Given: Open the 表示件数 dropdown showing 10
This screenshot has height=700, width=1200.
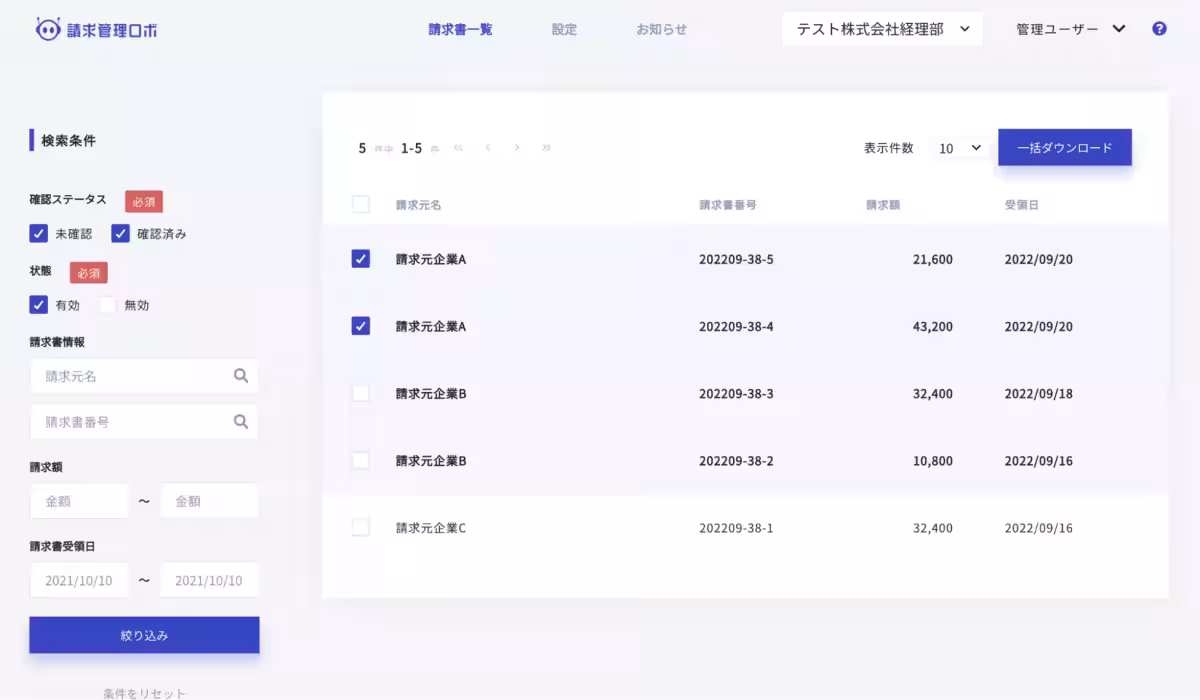Looking at the screenshot, I should point(957,147).
